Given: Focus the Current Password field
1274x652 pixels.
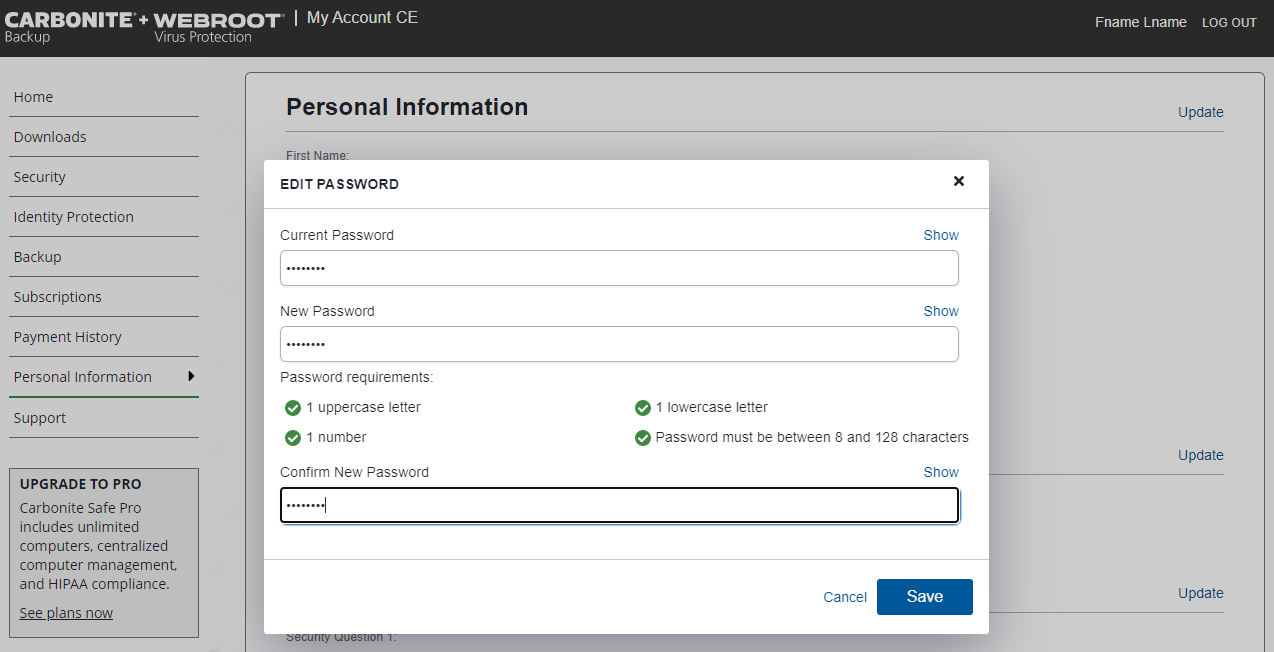Looking at the screenshot, I should pyautogui.click(x=619, y=268).
